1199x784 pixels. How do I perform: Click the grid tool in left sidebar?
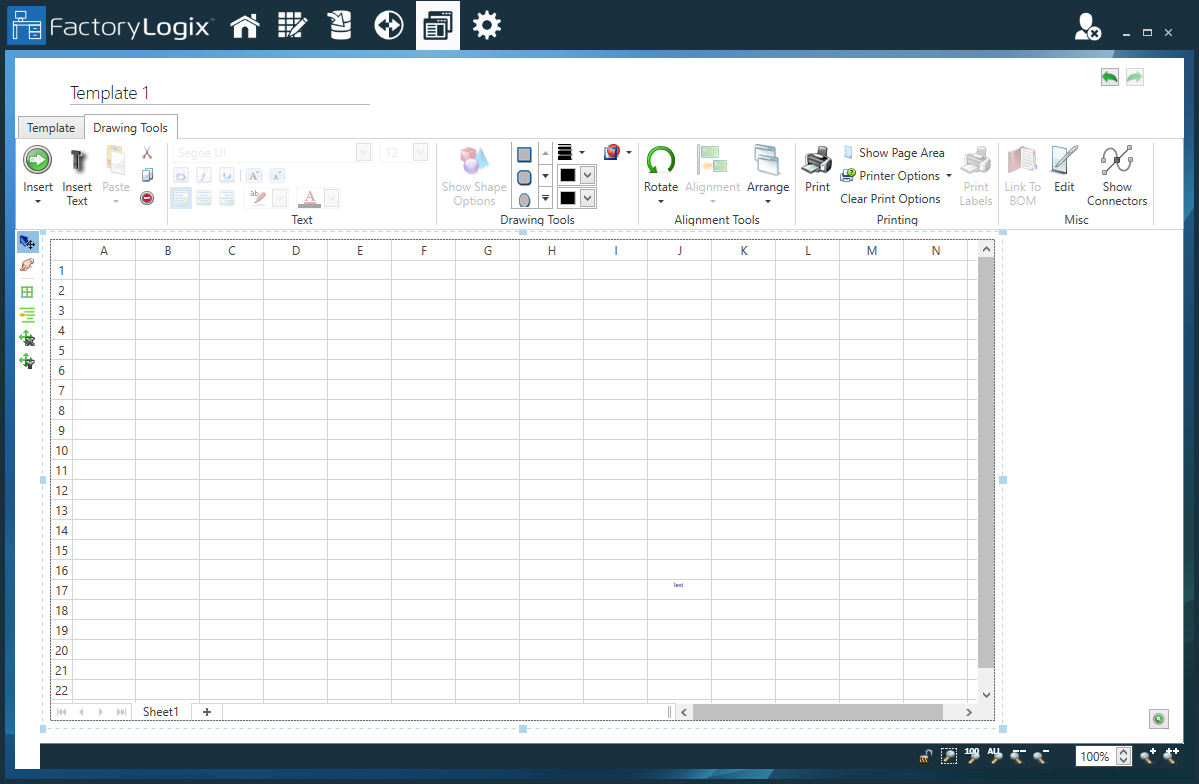point(27,292)
